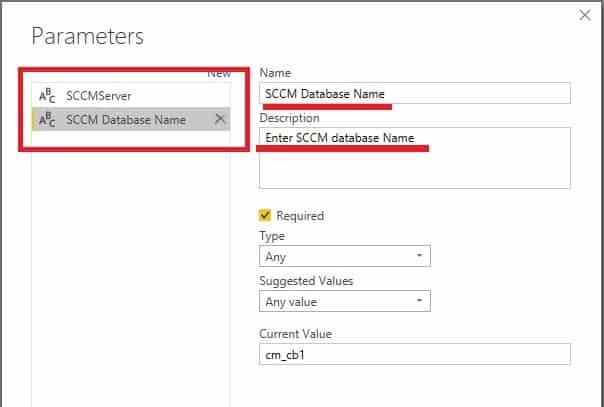Click ABC type icon beside SCCM Database Name
Screen dimensions: 604x407
(47, 120)
